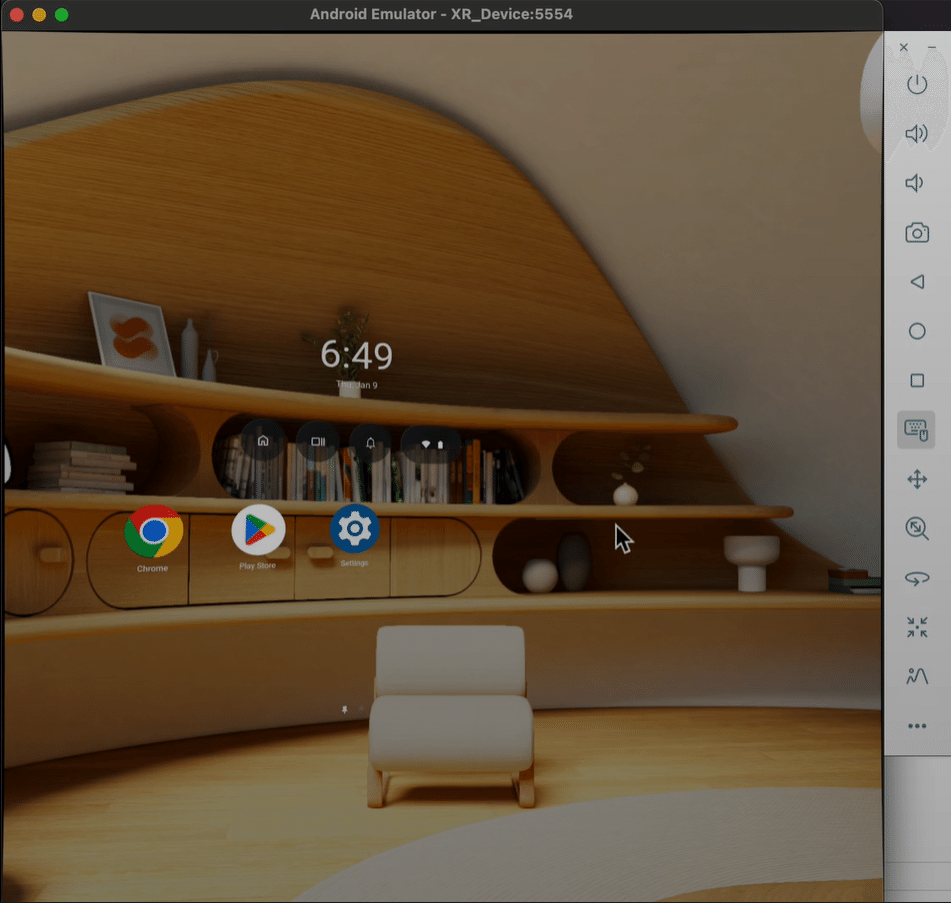Click the Play Store label text

click(257, 565)
